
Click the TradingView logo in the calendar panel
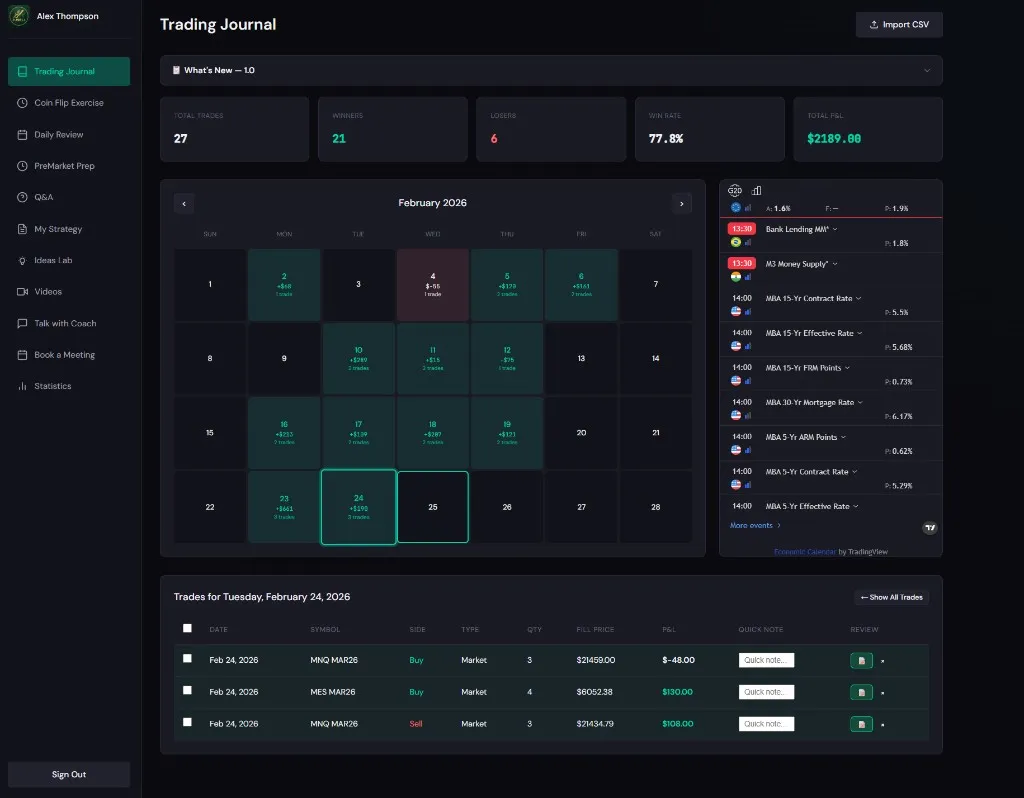[x=929, y=528]
